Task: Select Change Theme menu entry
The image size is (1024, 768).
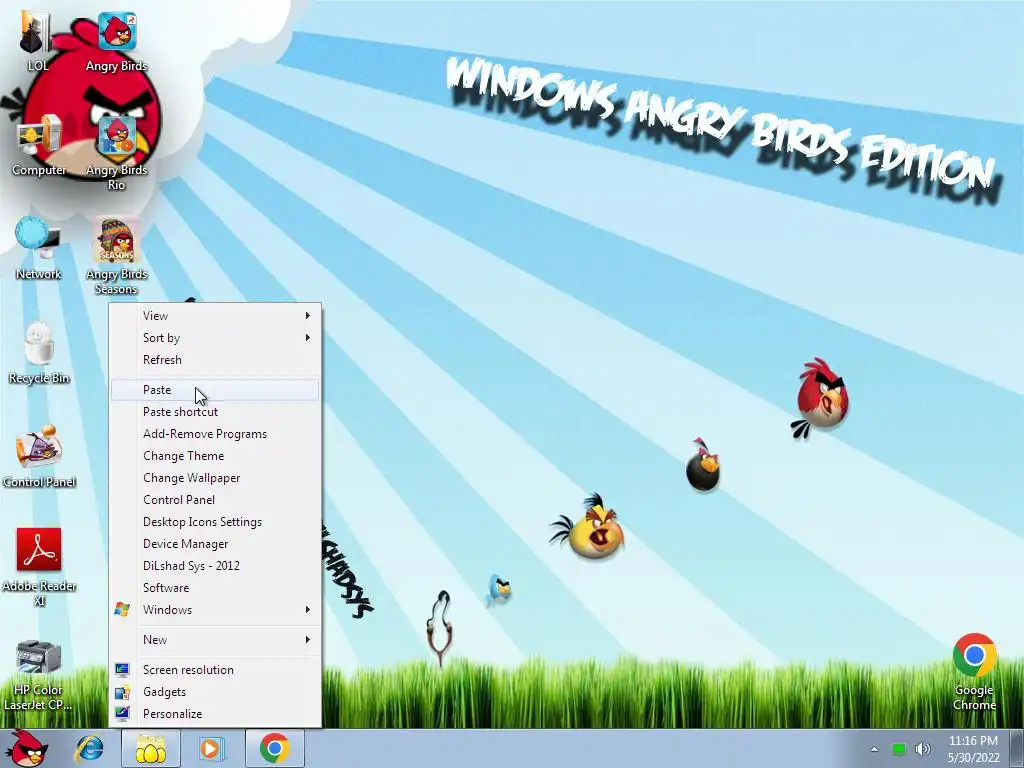Action: pyautogui.click(x=215, y=456)
